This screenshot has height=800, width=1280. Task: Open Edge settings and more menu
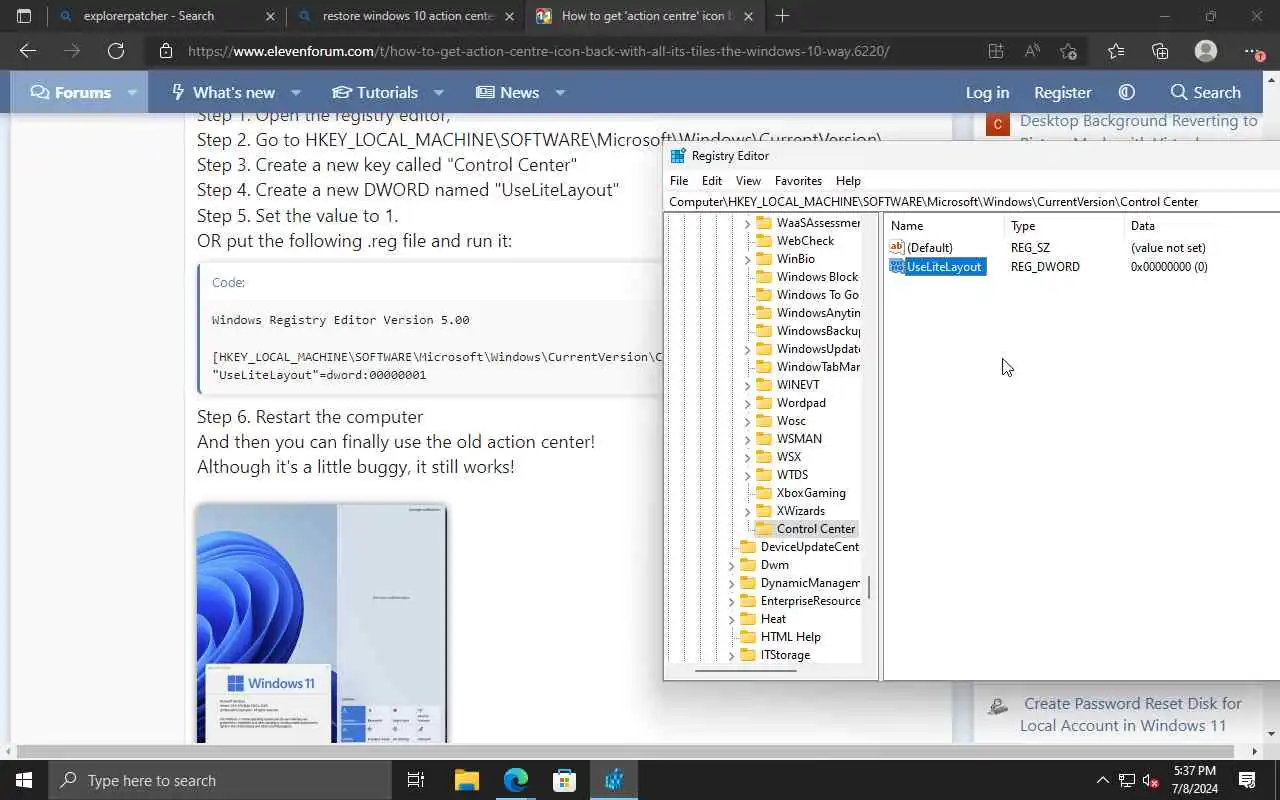click(1252, 51)
